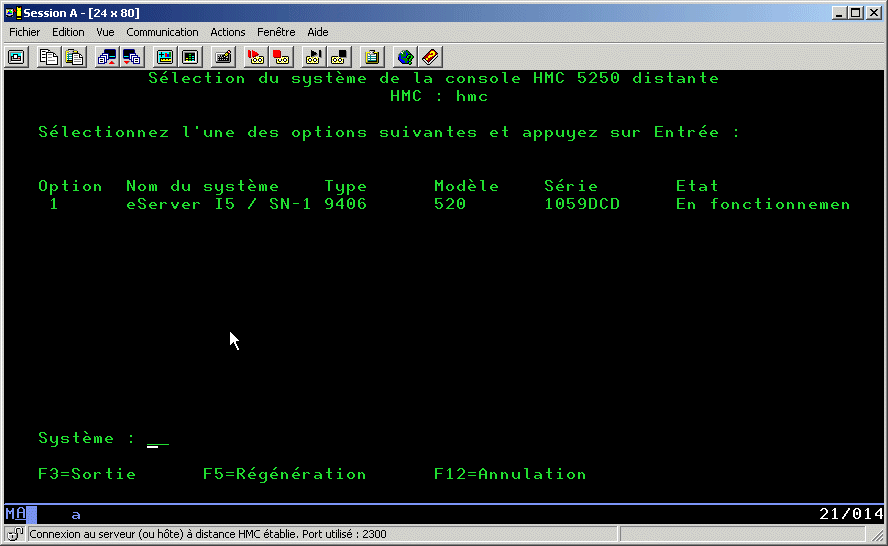Click the yellow clipboard viewer toolbar icon
Viewport: 888px width, 546px height.
(x=372, y=57)
